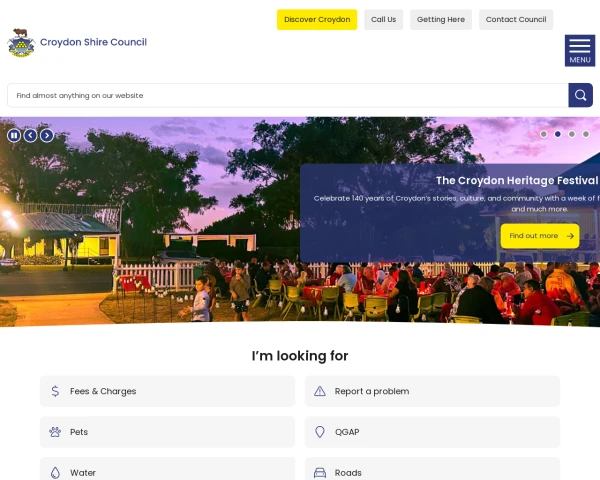
Task: Open the Call Us link
Action: click(383, 20)
